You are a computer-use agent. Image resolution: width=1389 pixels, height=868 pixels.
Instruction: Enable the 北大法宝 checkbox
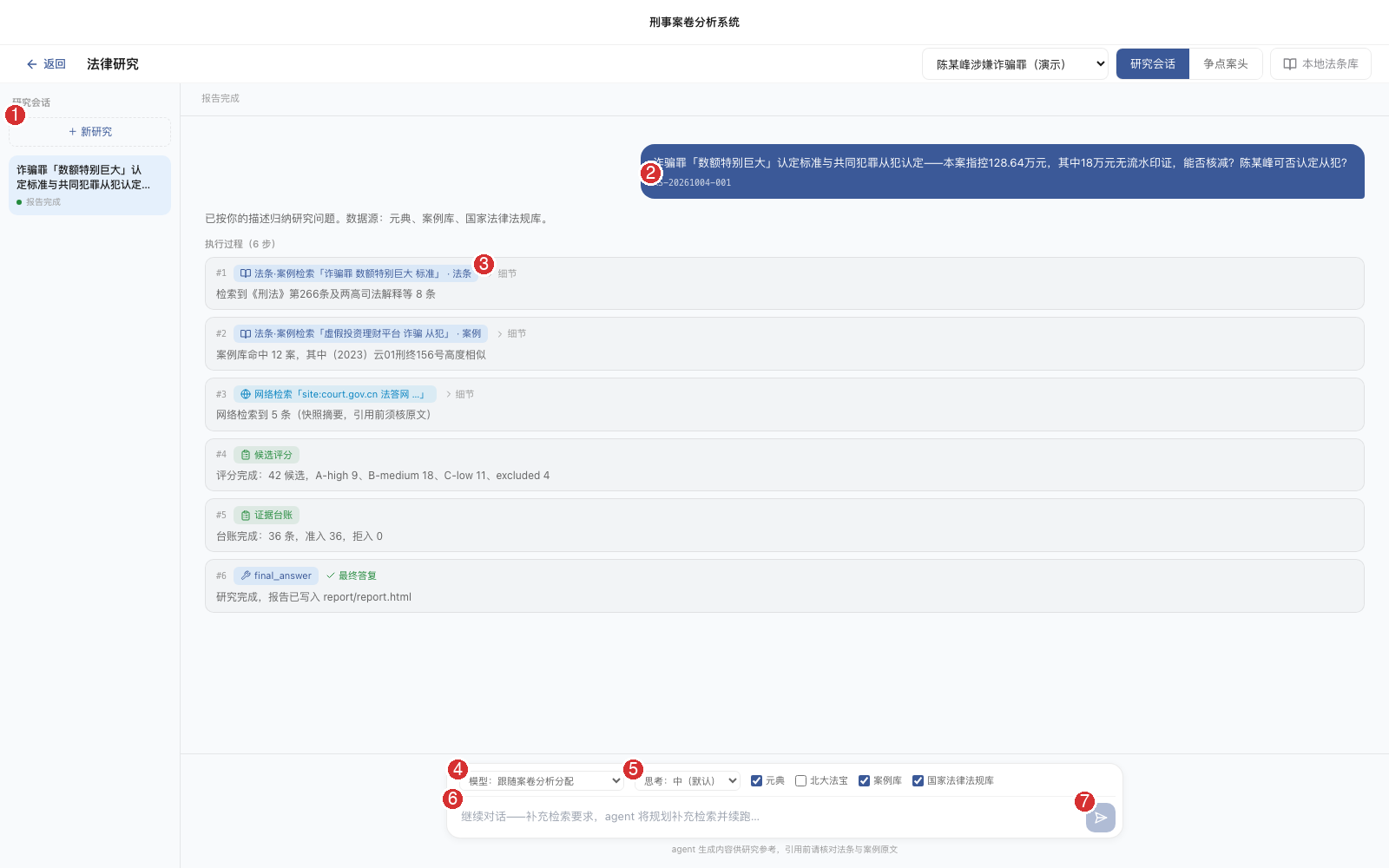click(x=800, y=781)
